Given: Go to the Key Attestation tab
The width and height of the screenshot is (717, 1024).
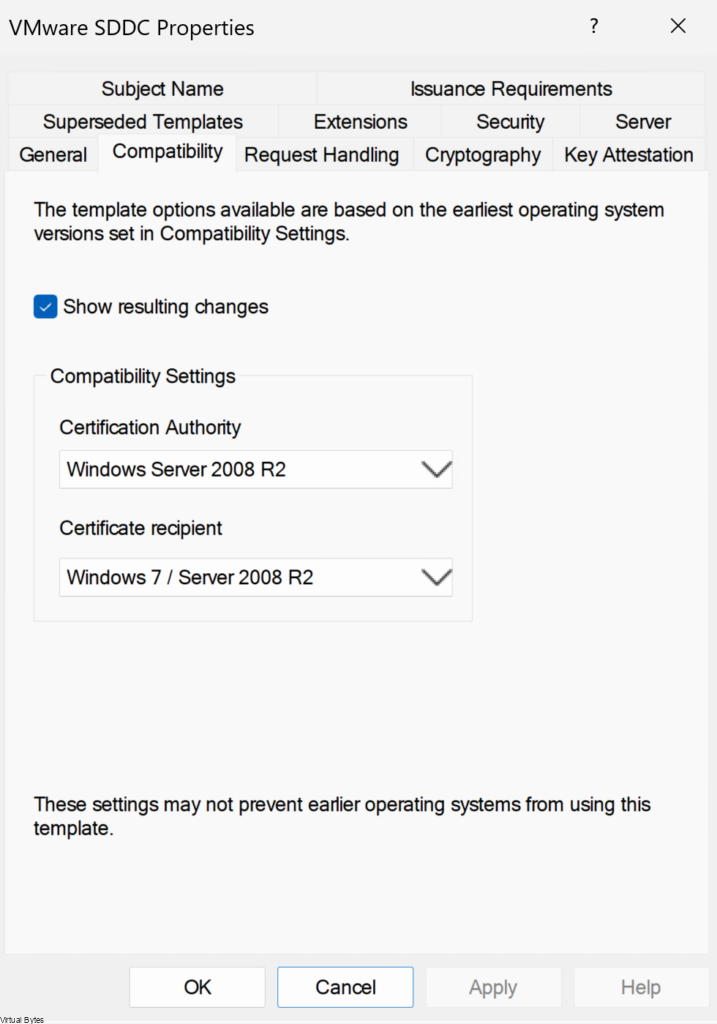Looking at the screenshot, I should click(628, 155).
